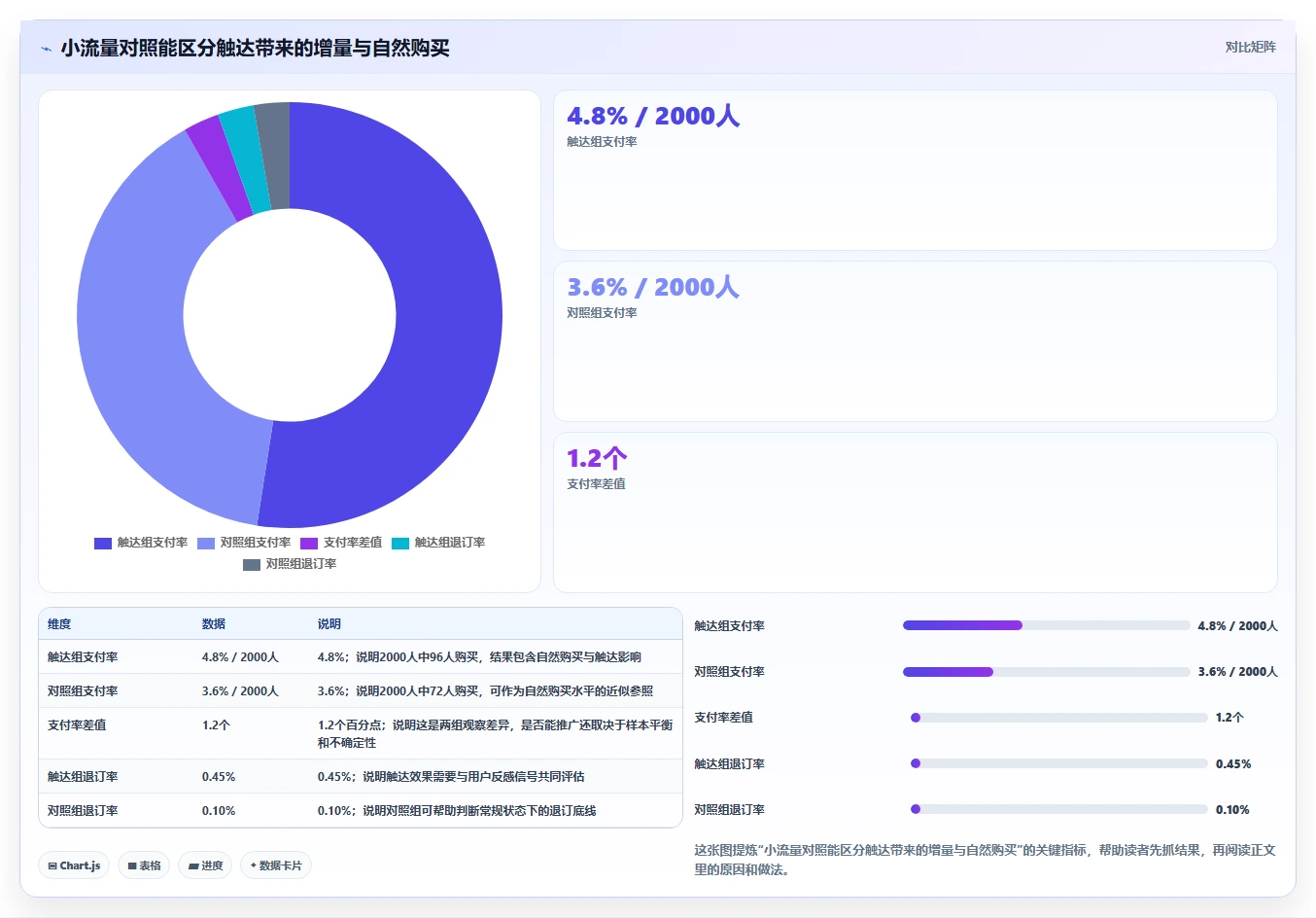Click 触达组支付率 table row label
Screen dimensions: 1316x918
pos(83,657)
